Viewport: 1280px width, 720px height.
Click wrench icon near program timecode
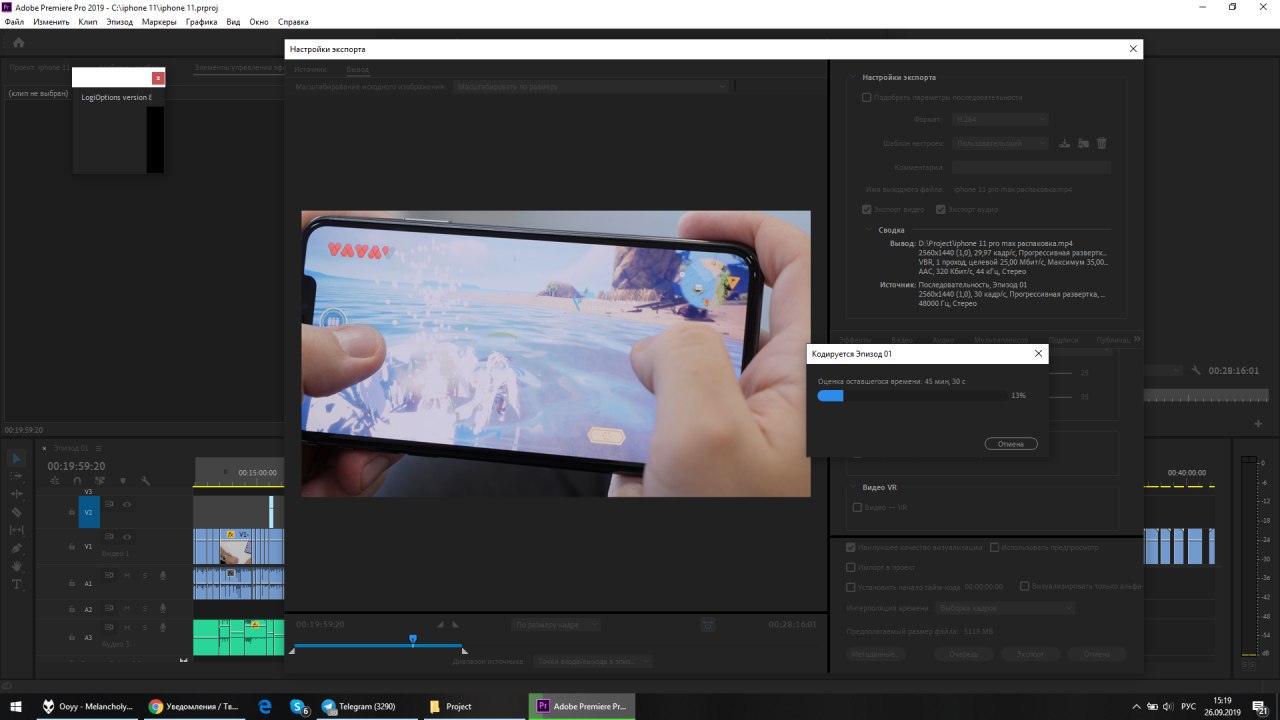pyautogui.click(x=1196, y=370)
